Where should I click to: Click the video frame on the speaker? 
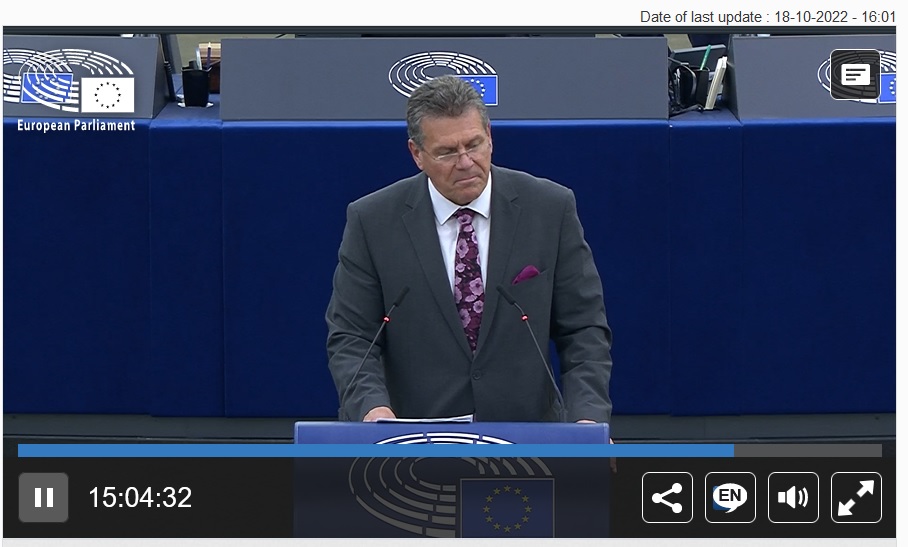pyautogui.click(x=467, y=249)
